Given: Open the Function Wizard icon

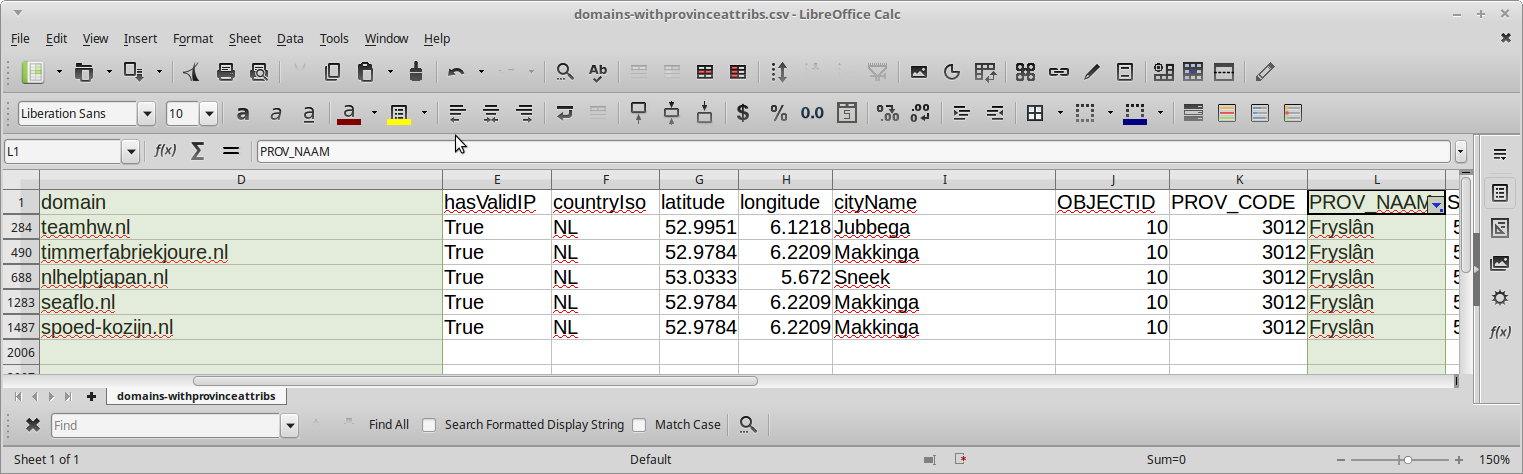Looking at the screenshot, I should click(x=165, y=151).
